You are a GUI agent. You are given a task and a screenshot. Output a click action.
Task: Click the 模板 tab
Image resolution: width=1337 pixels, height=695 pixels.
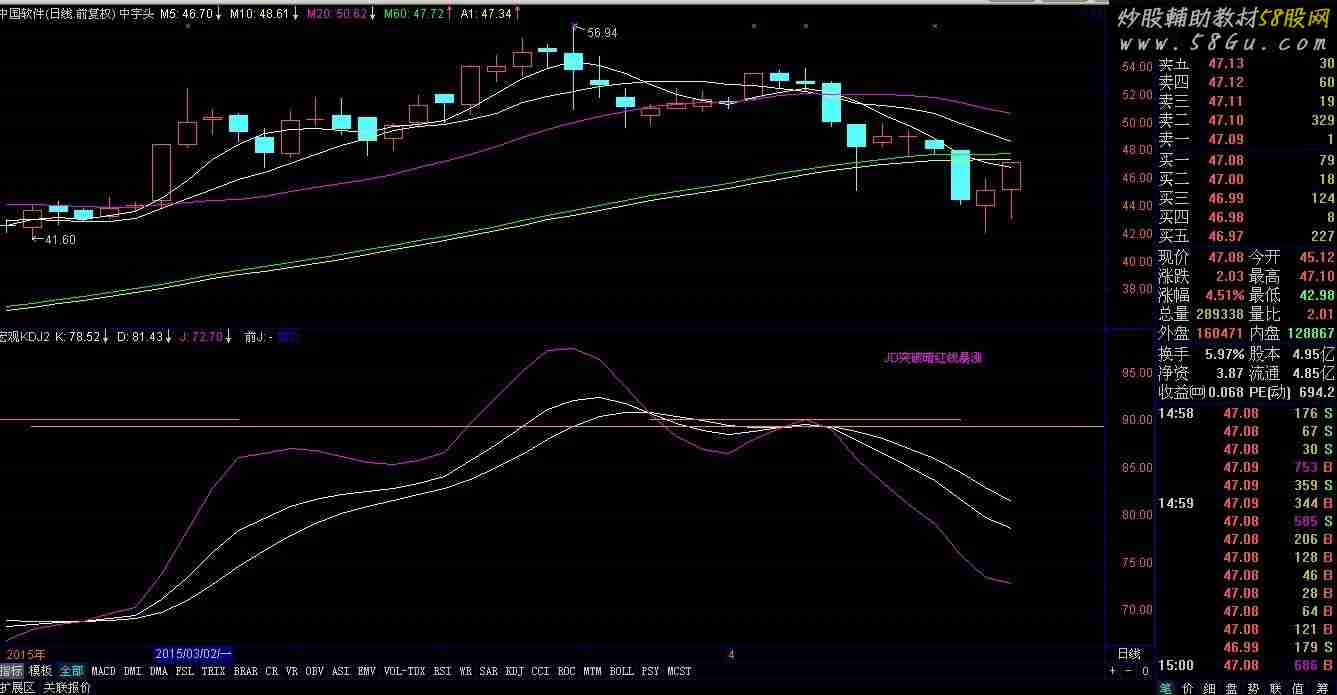point(40,671)
